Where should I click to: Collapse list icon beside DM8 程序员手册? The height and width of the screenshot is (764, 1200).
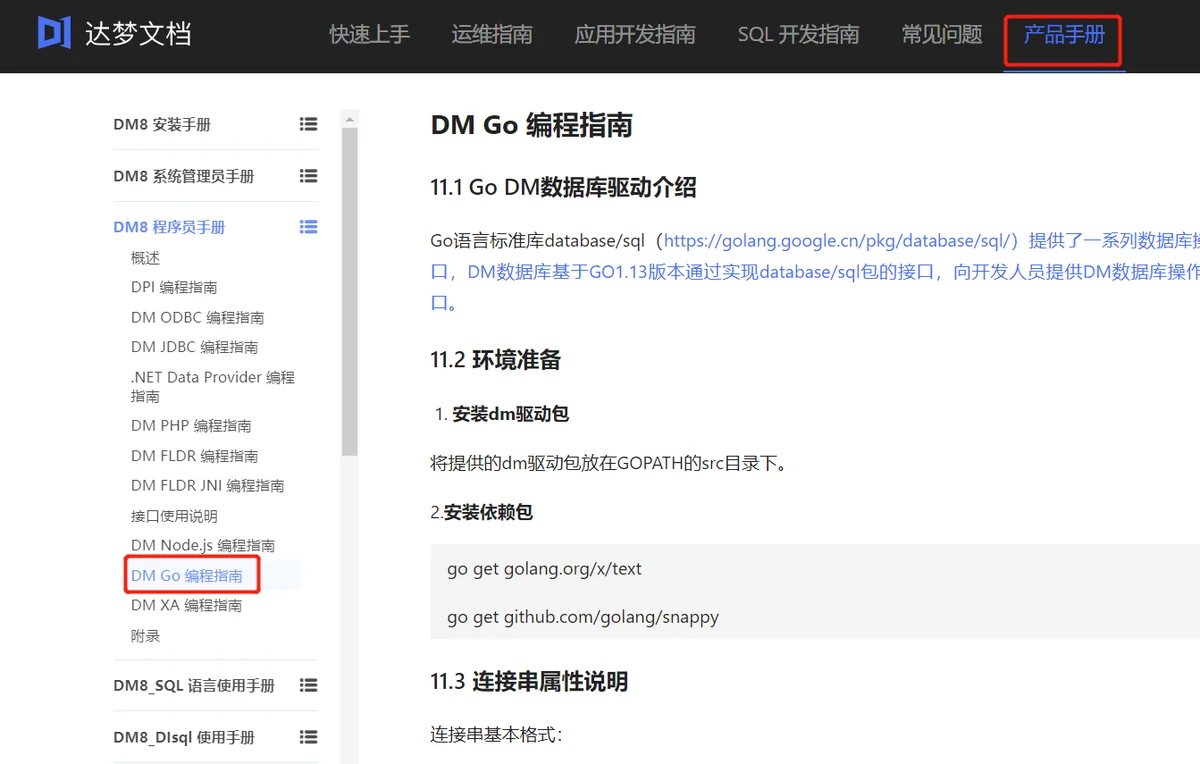308,227
